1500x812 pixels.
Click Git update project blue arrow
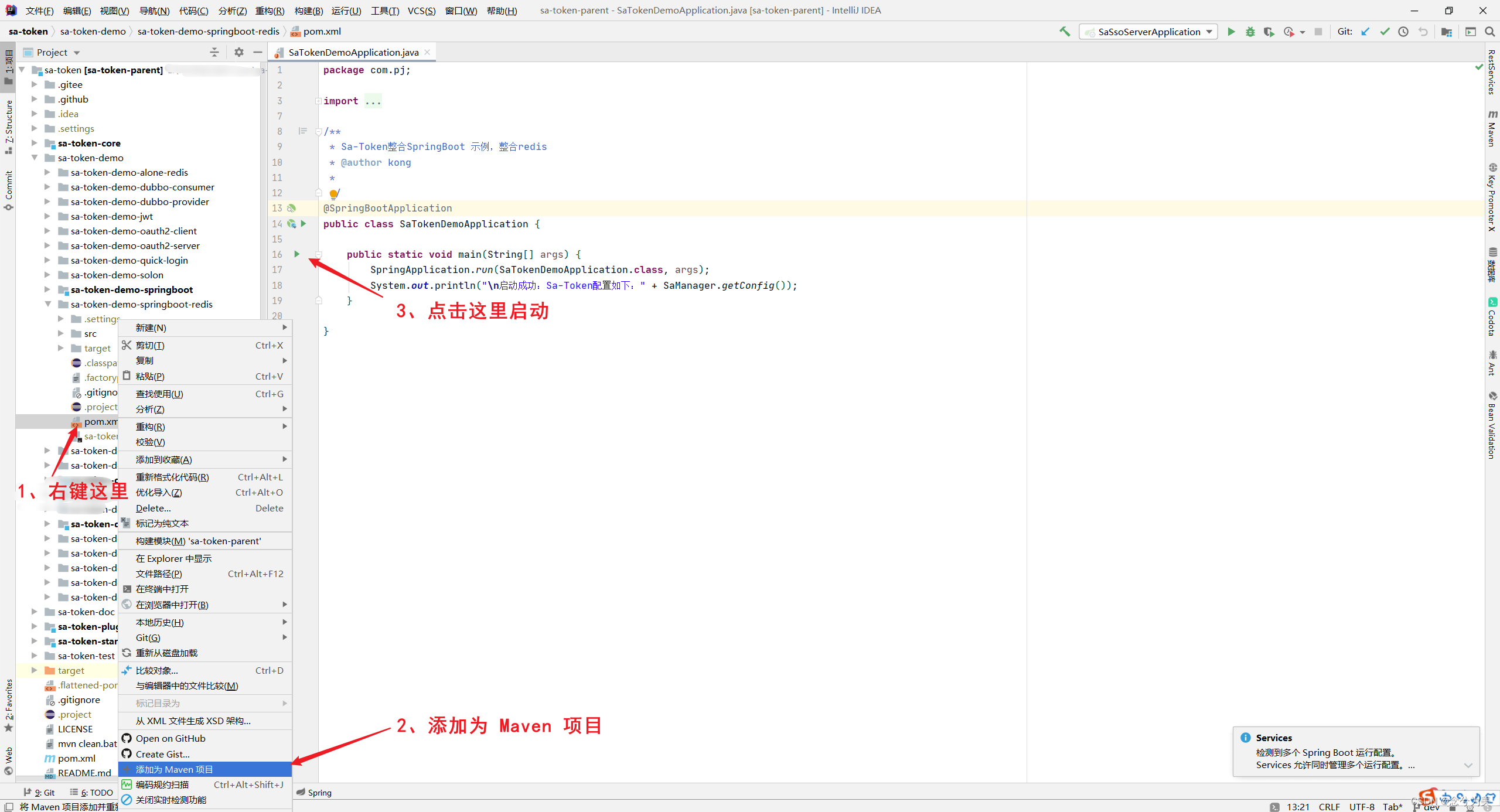[1365, 32]
